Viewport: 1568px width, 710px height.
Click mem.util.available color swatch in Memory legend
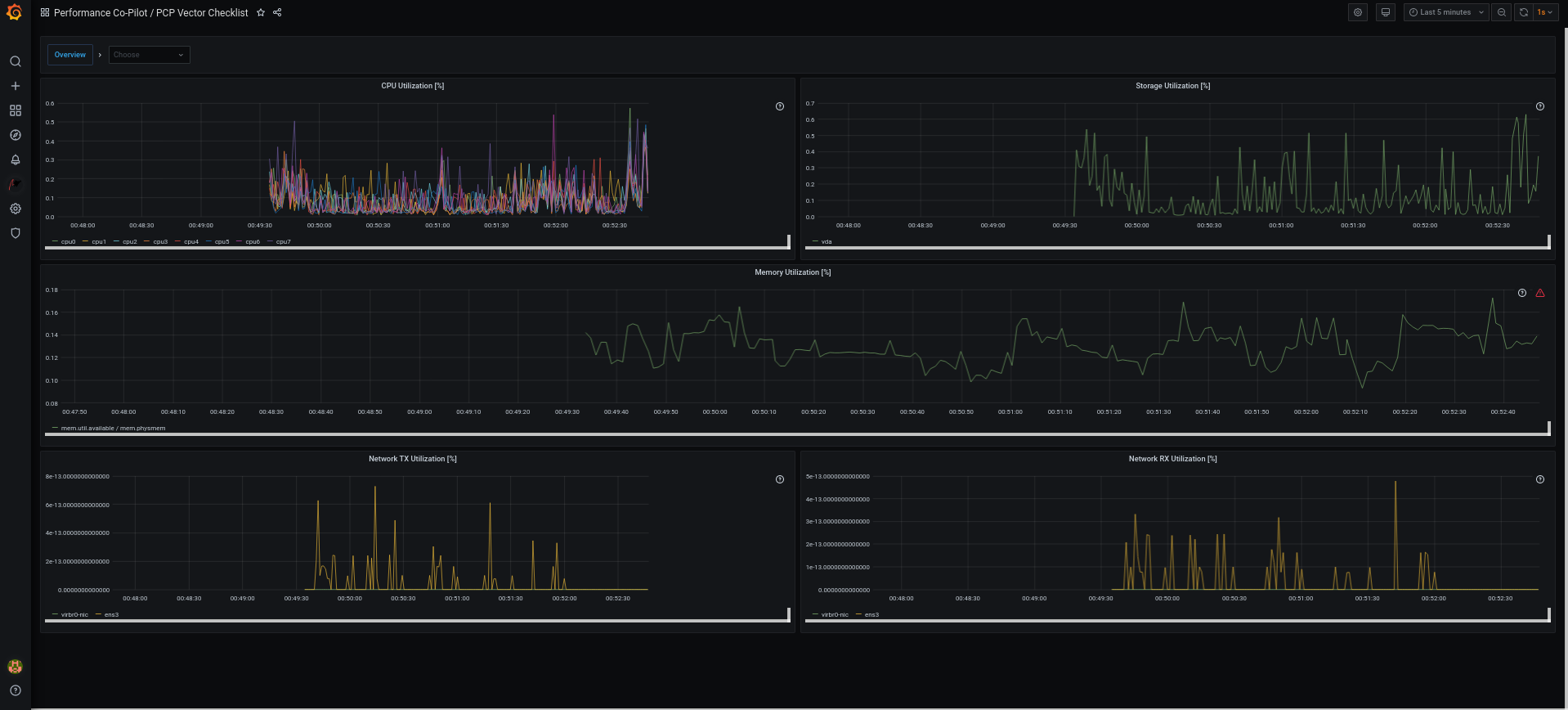tap(55, 429)
